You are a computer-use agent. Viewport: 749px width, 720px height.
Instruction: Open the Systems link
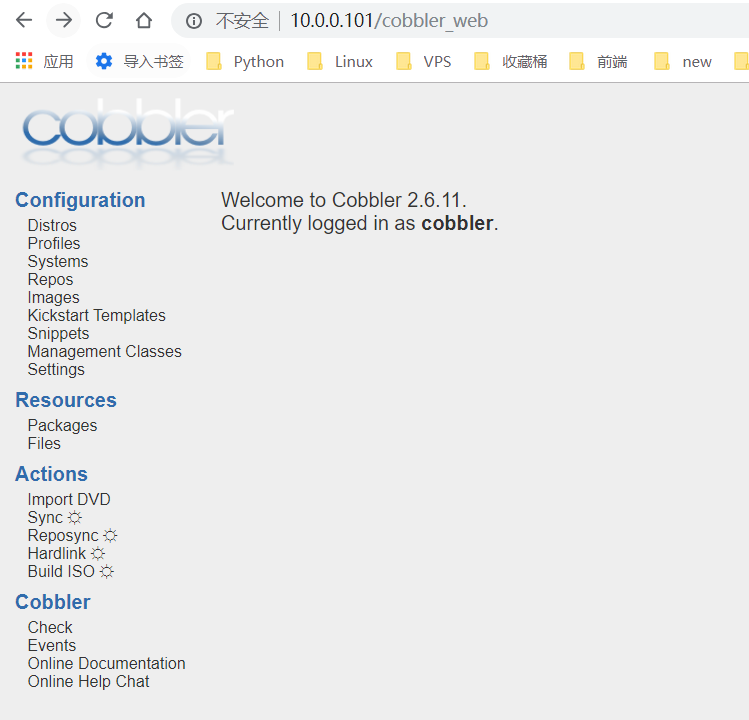(58, 261)
